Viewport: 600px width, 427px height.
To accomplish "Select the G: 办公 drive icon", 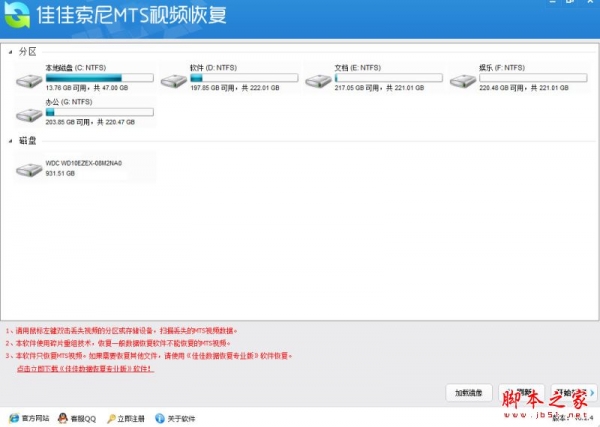I will pyautogui.click(x=29, y=115).
